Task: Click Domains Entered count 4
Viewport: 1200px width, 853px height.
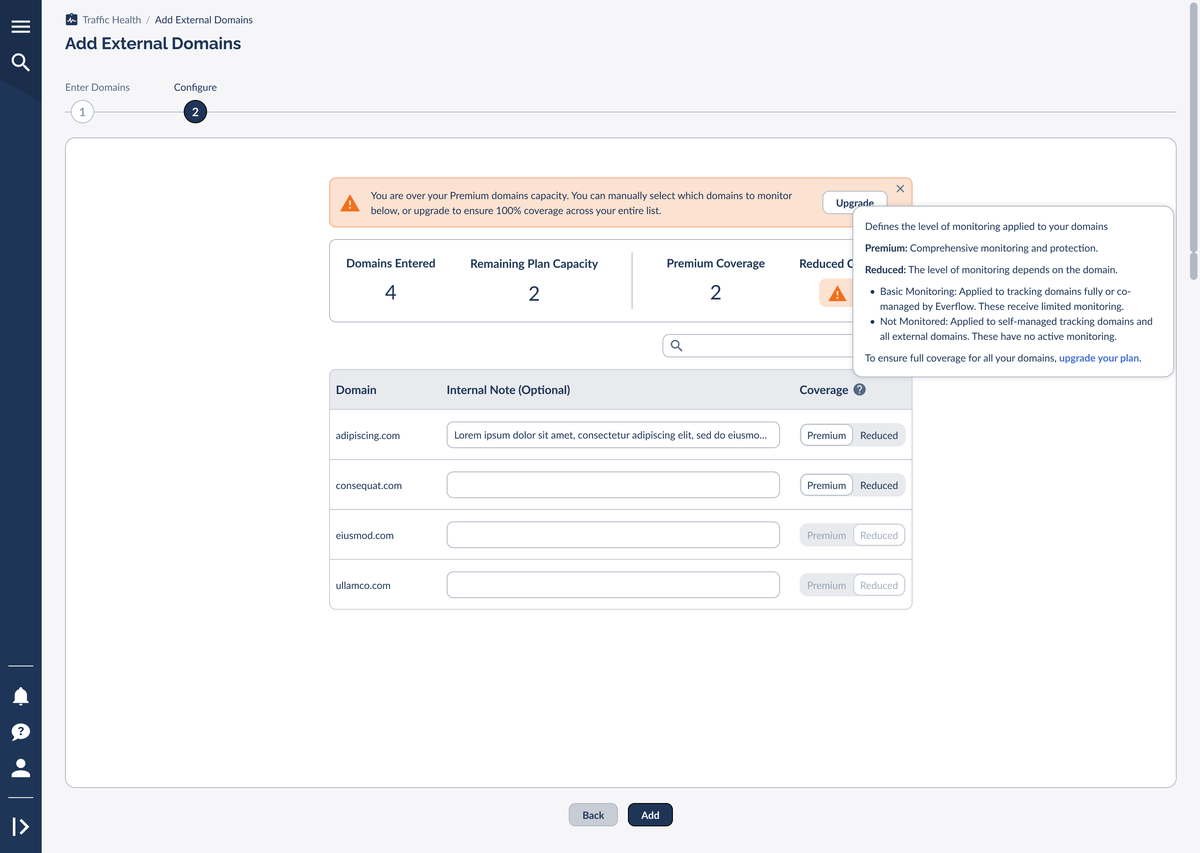Action: click(x=391, y=293)
